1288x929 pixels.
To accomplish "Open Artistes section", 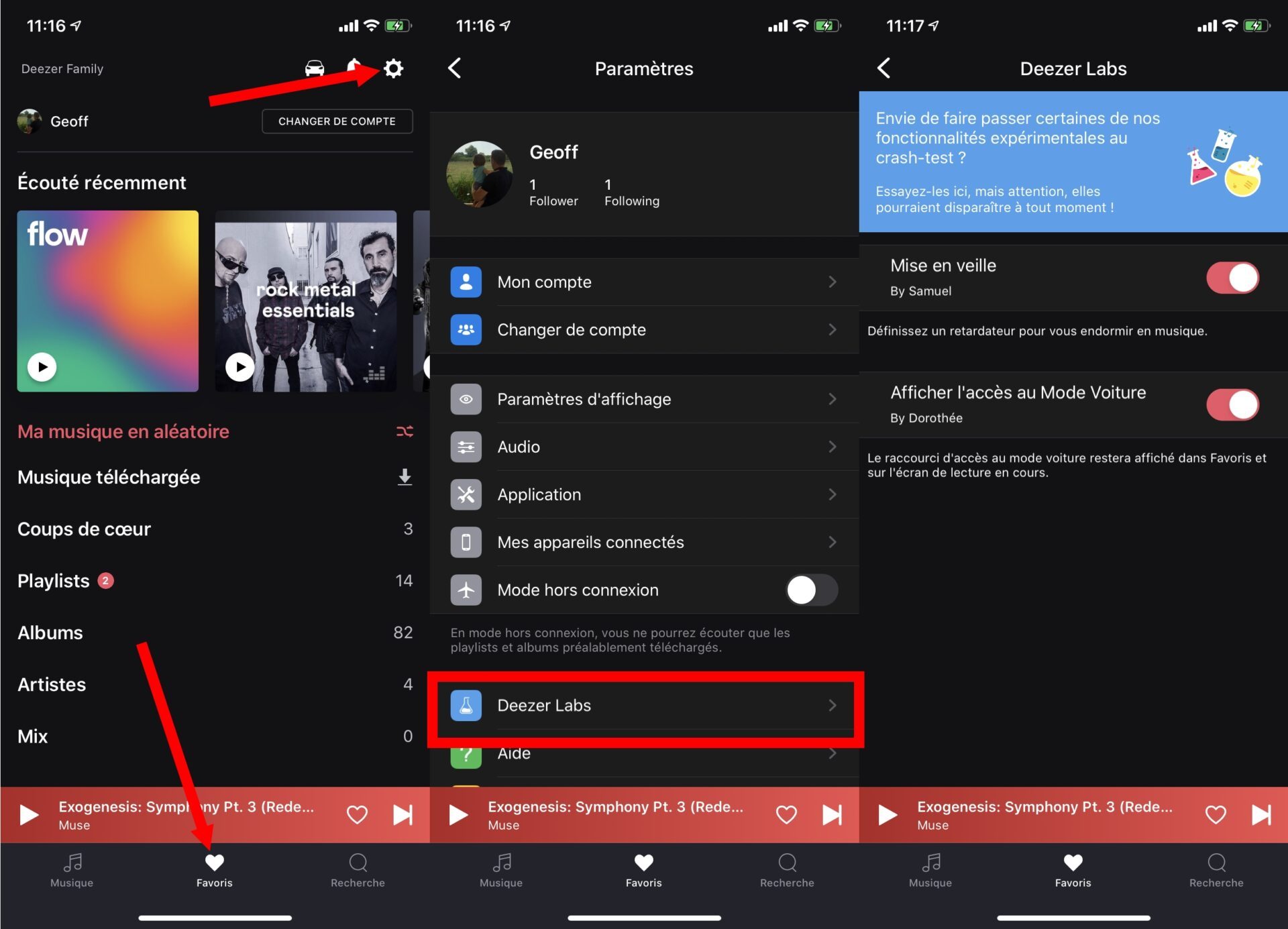I will [x=215, y=684].
